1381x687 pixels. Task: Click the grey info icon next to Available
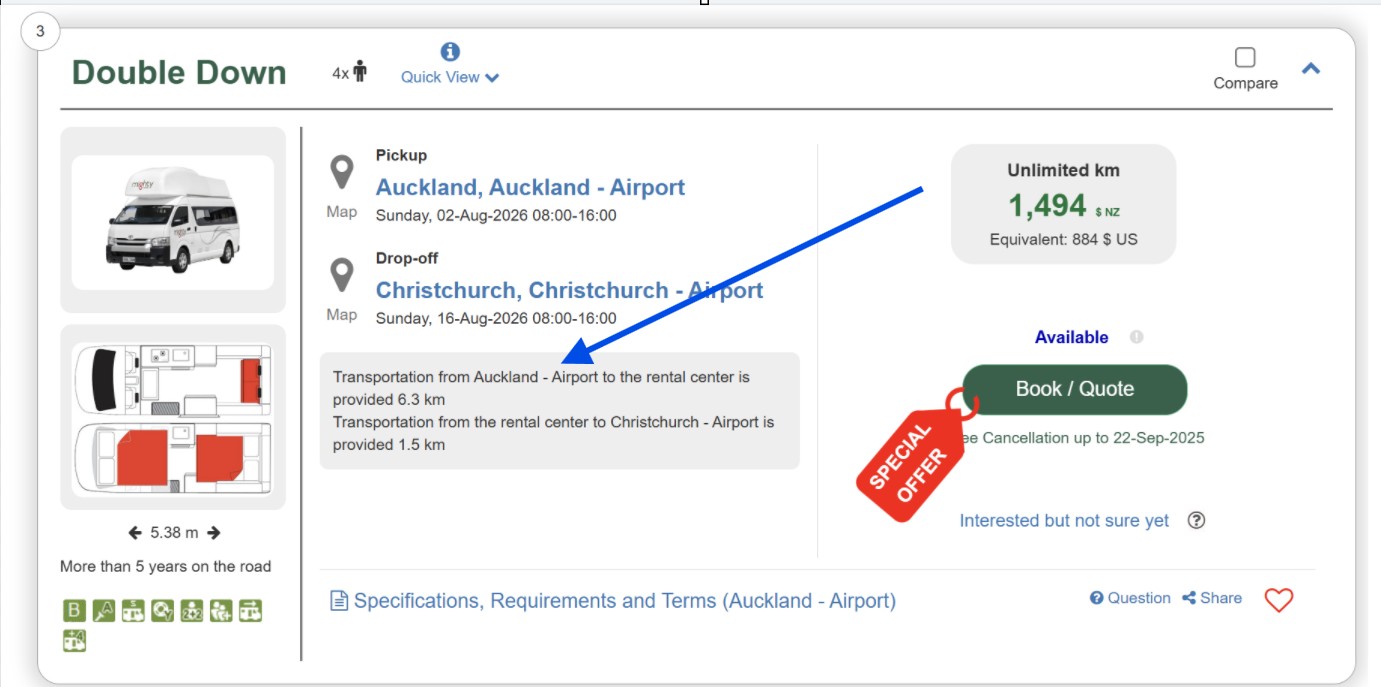pos(1136,337)
